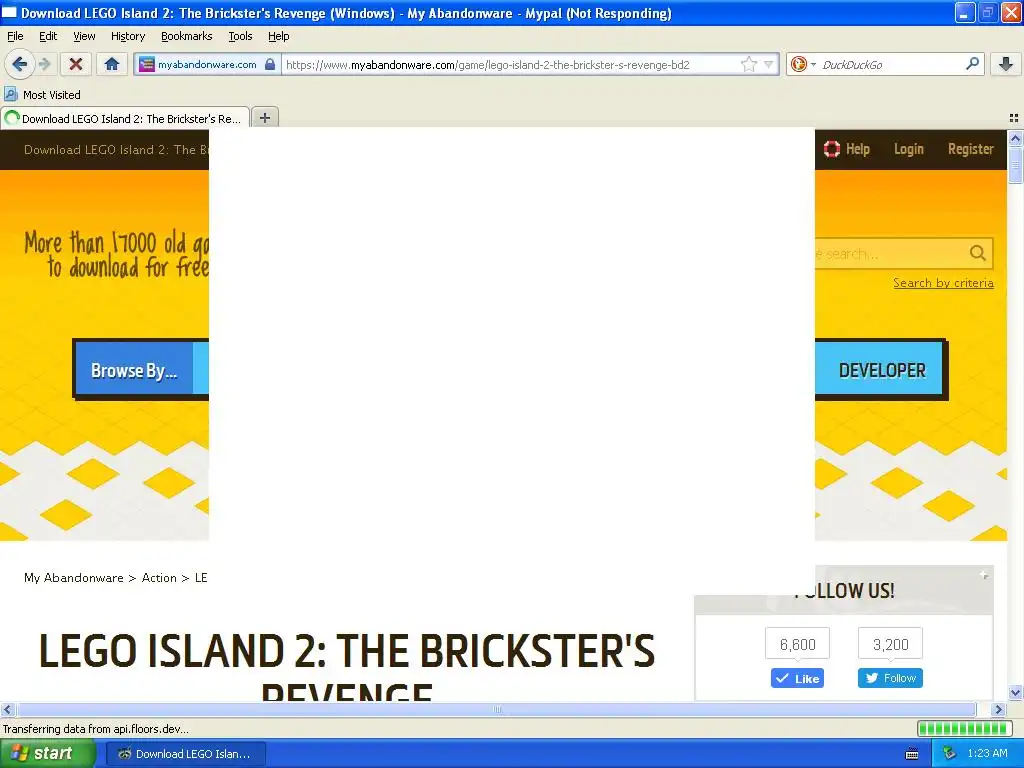This screenshot has height=768, width=1024.
Task: Click the green page loading progress bar
Action: click(964, 728)
